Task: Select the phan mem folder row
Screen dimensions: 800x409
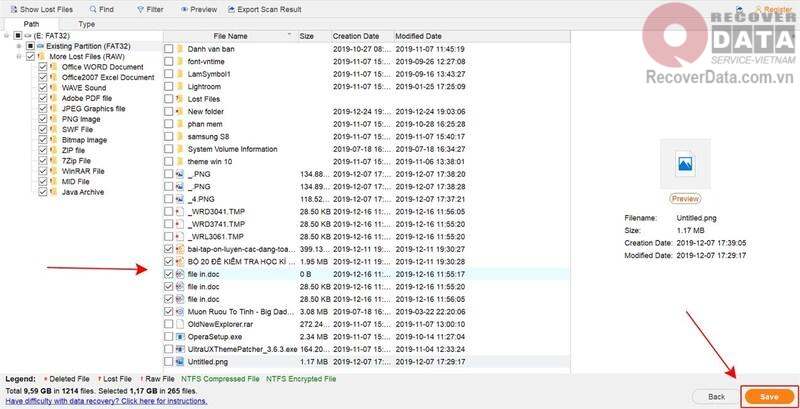Action: click(x=366, y=124)
